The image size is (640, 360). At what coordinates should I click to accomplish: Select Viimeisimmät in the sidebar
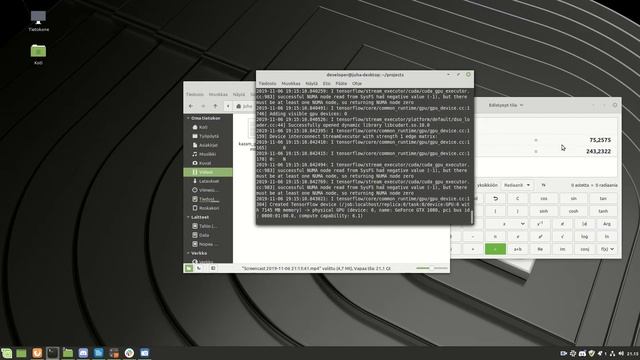pos(208,190)
